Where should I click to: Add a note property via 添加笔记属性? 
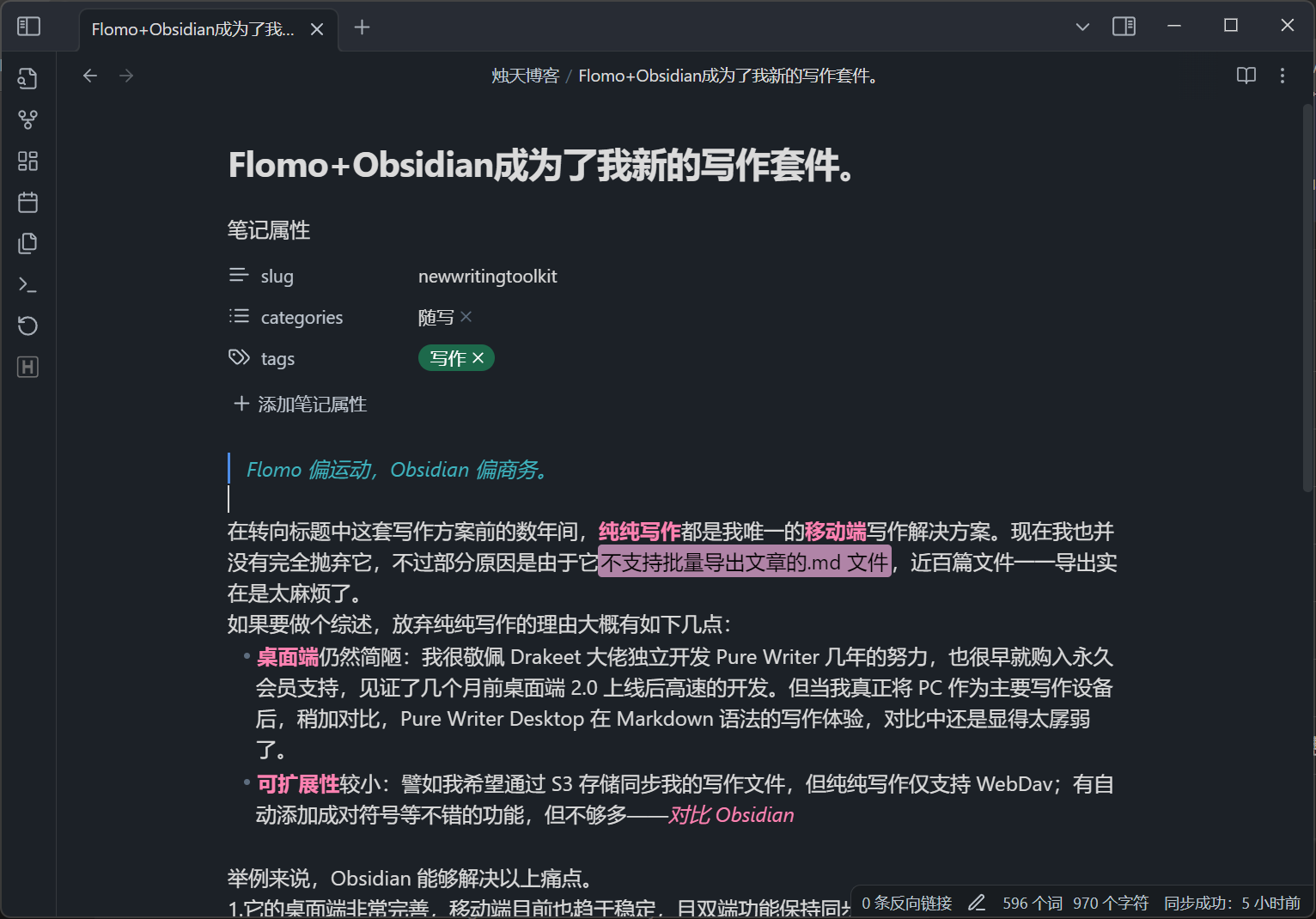[x=301, y=404]
